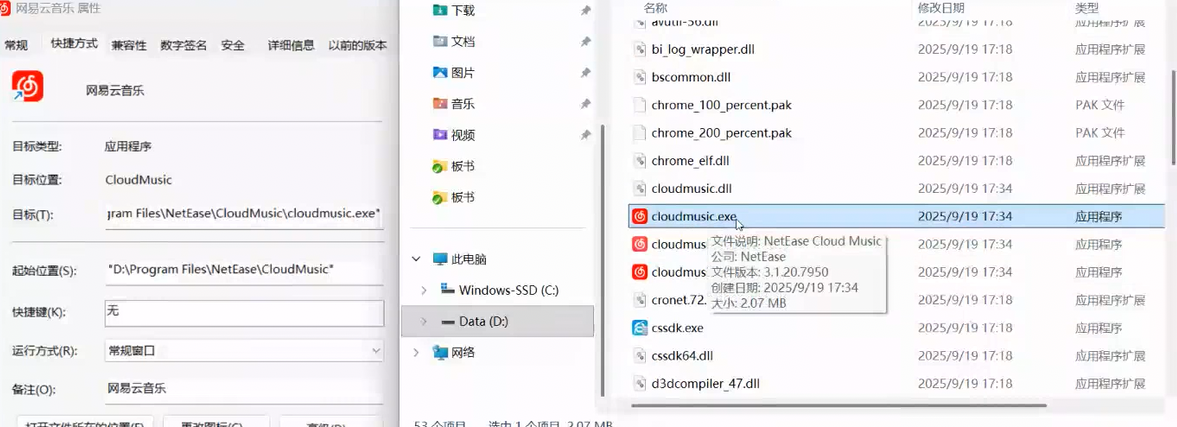The width and height of the screenshot is (1177, 427).
Task: Click the 文档 folder icon in navigation pane
Action: 441,41
